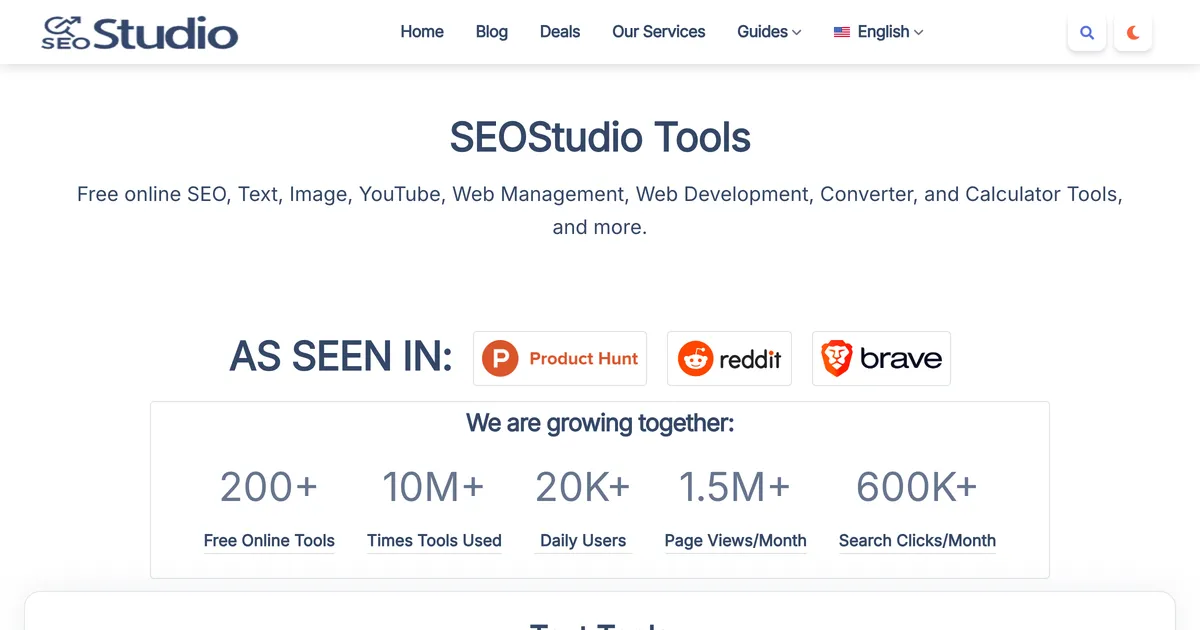Click the Search Clicks/Month stat link
Screen dimensions: 1200x630
(917, 540)
